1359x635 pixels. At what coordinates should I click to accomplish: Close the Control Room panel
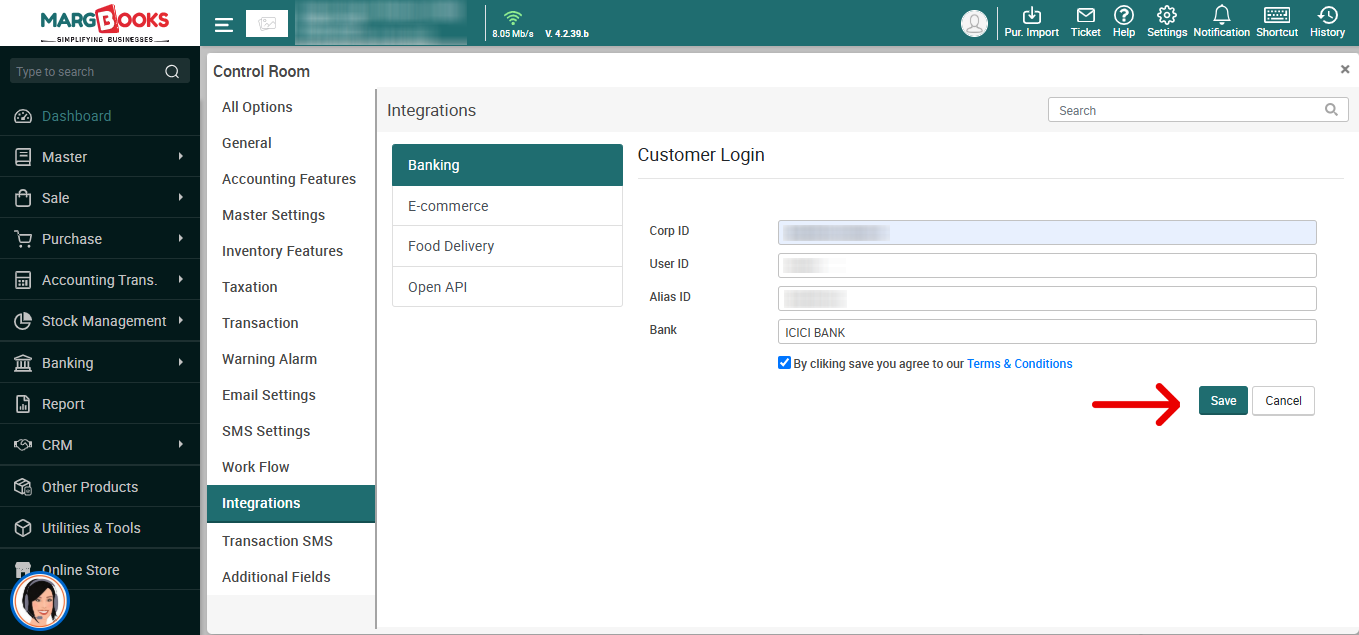[1345, 69]
